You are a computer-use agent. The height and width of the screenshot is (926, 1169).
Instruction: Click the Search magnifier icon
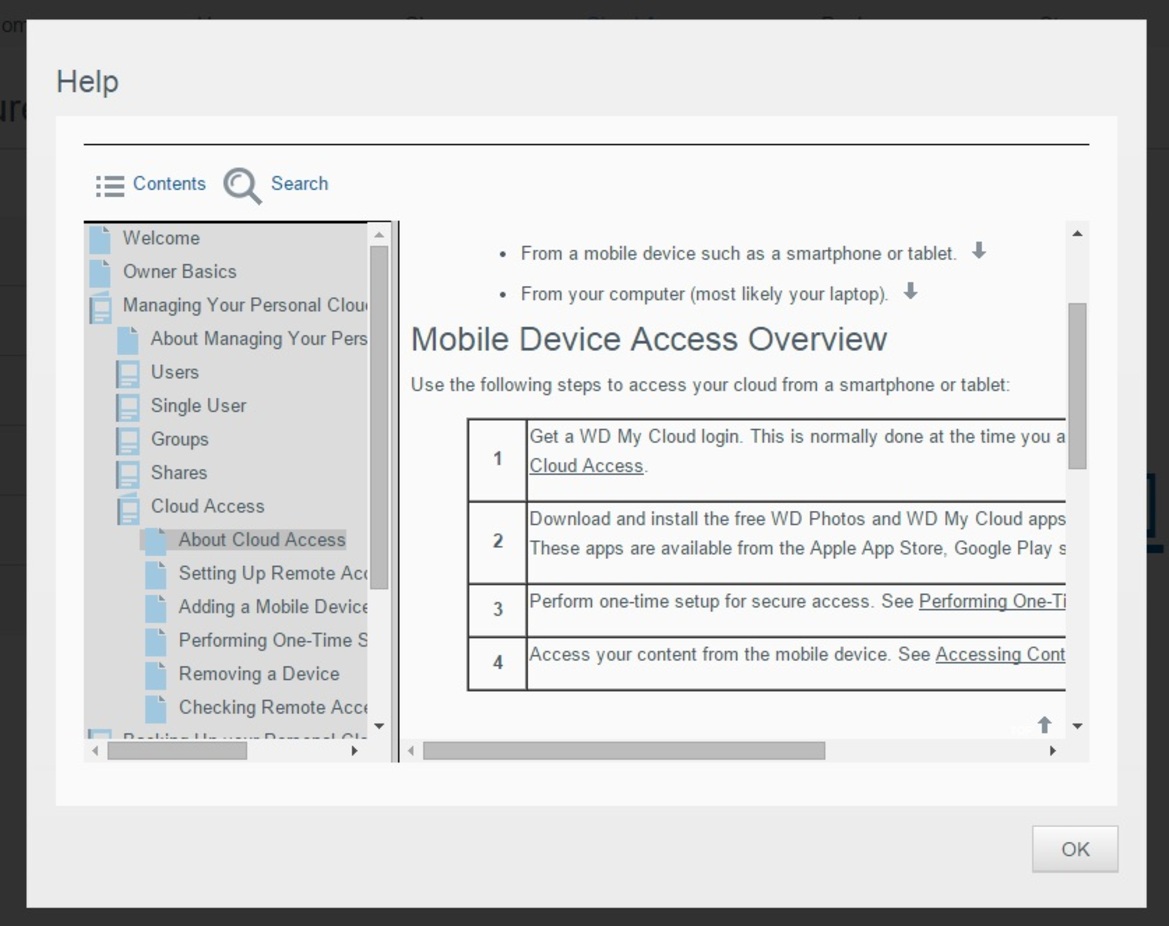click(242, 186)
